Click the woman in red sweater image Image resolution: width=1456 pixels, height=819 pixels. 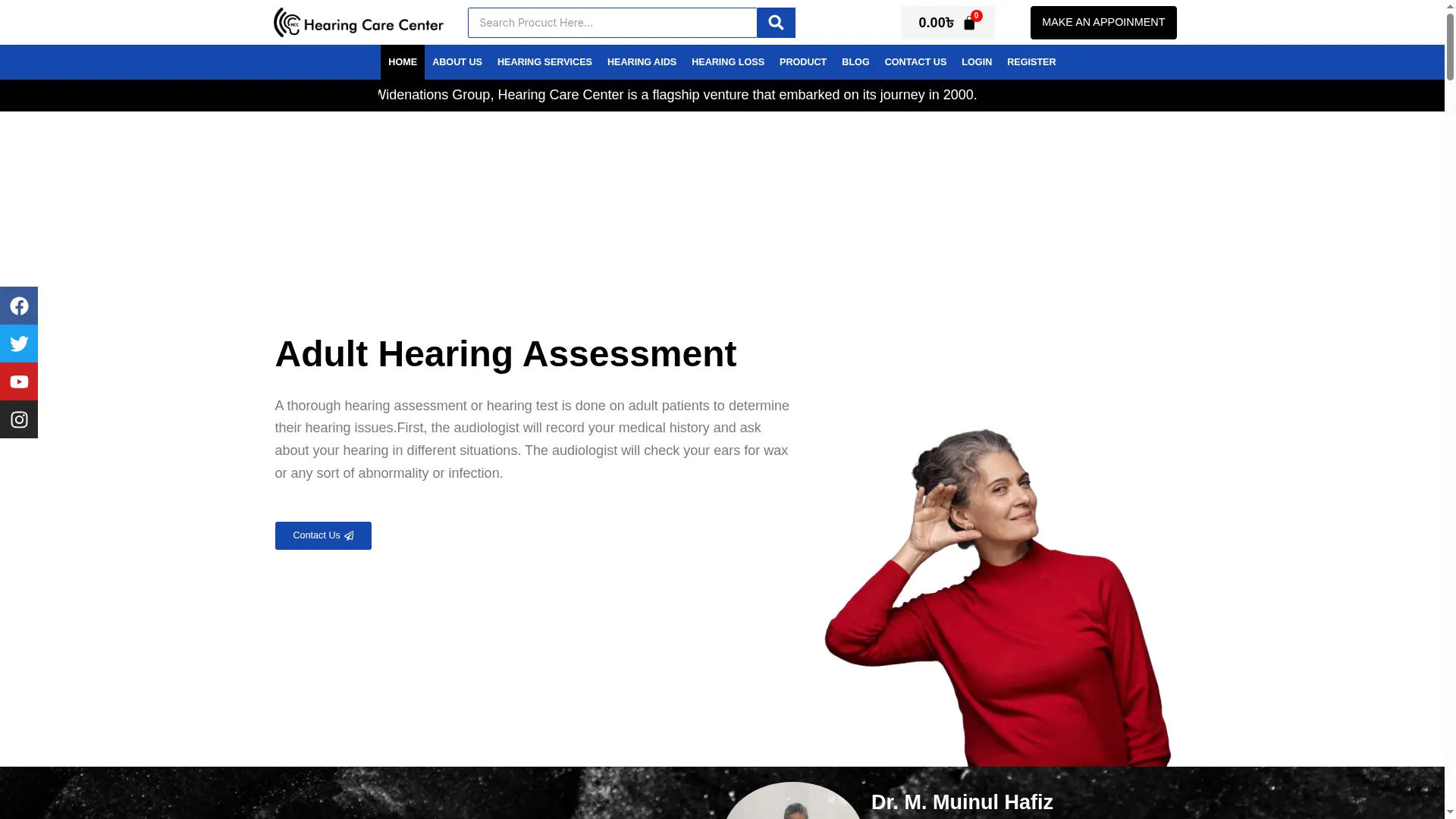[x=998, y=598]
